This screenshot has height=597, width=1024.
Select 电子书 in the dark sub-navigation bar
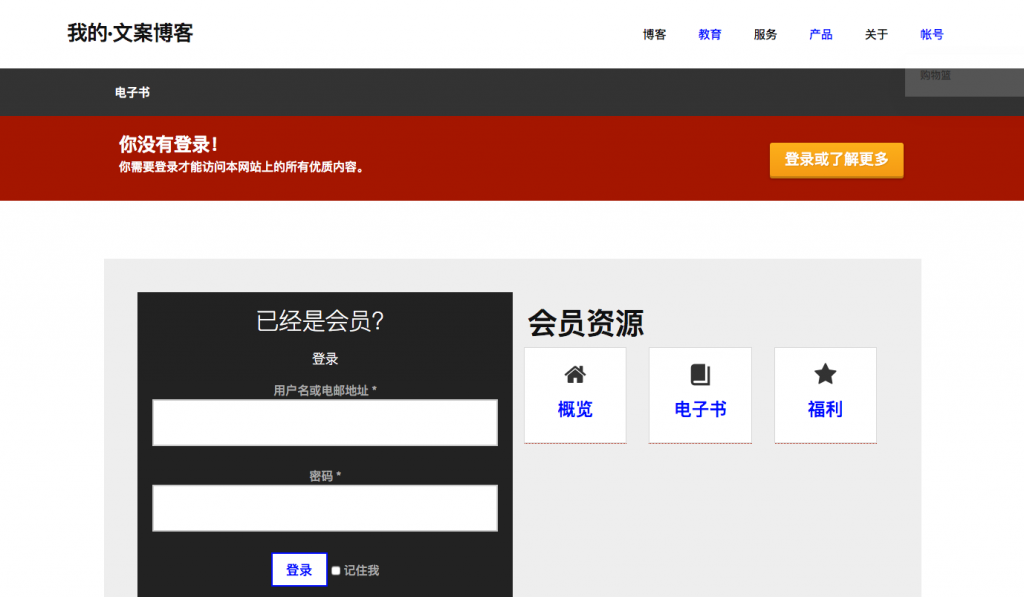pos(132,93)
